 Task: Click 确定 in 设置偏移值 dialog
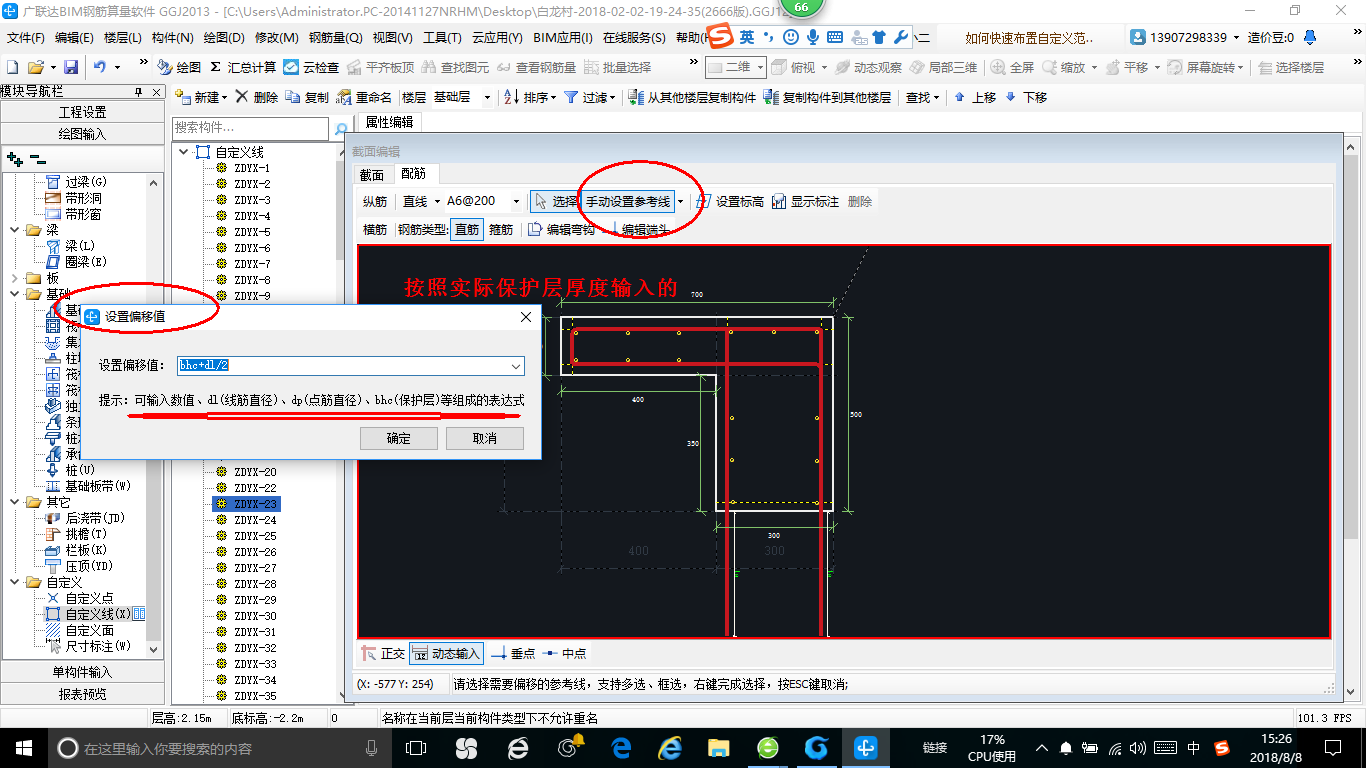tap(399, 438)
